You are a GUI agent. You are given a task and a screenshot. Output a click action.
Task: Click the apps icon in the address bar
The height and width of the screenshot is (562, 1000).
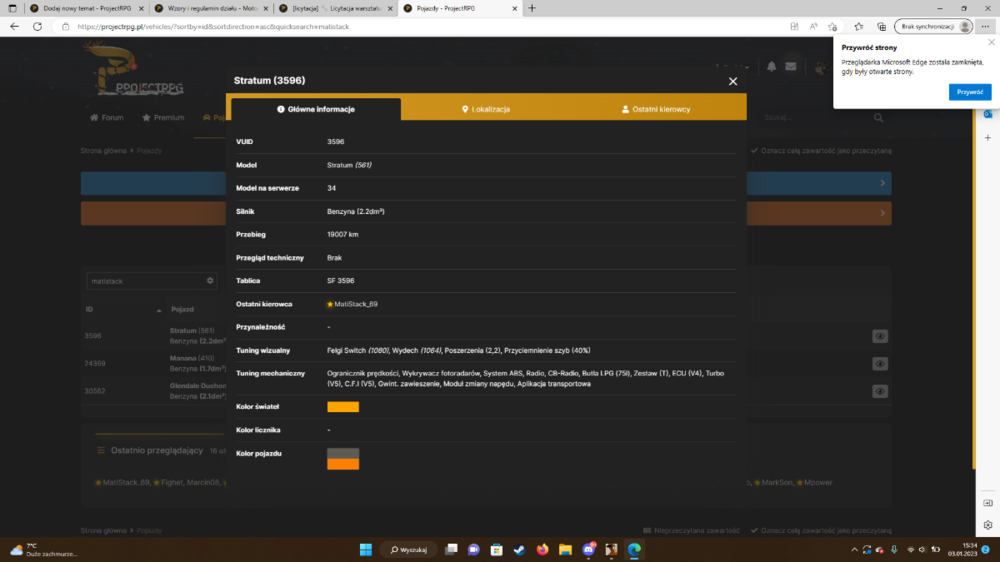coord(794,27)
